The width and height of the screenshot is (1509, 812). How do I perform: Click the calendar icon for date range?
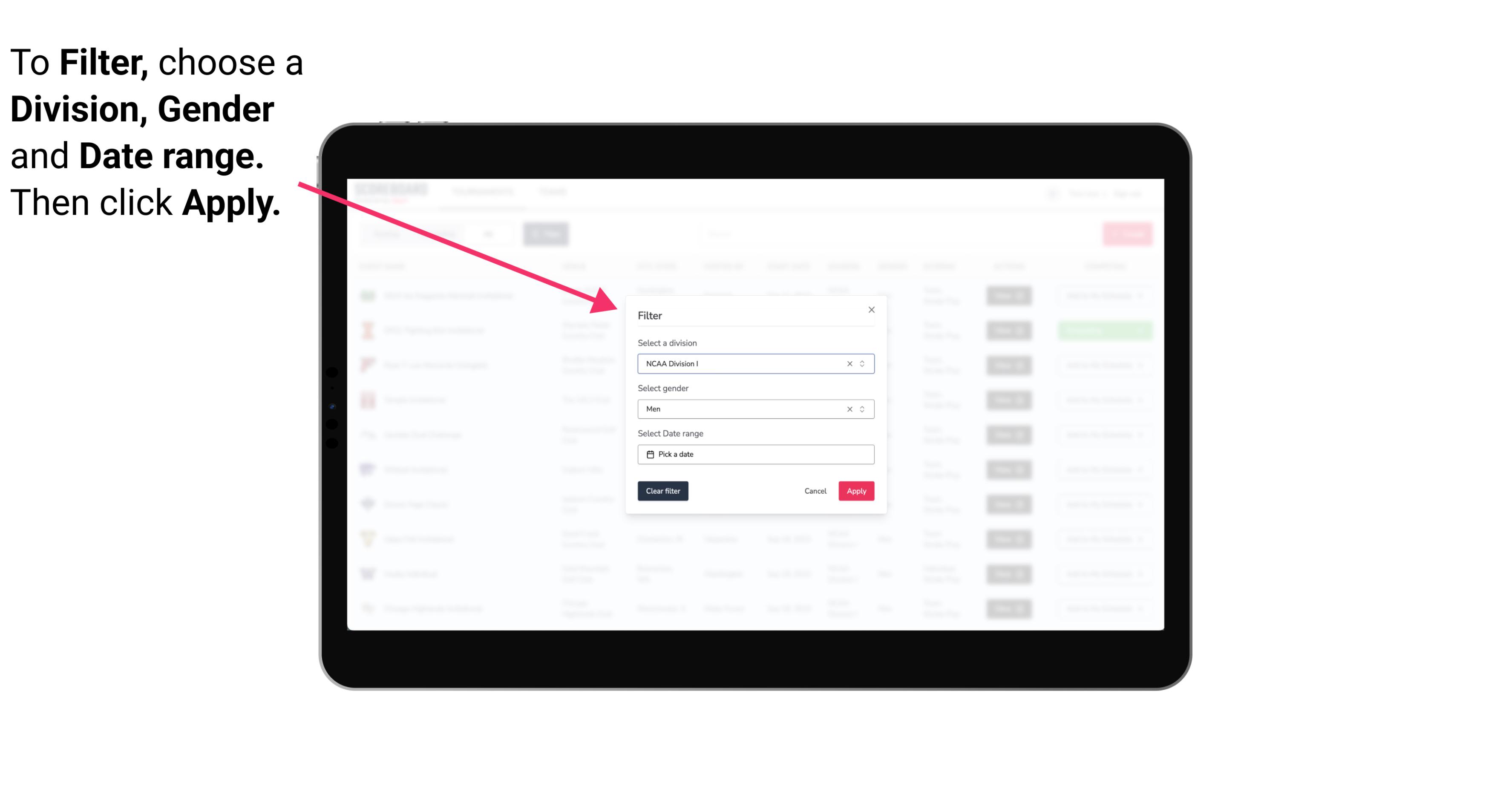coord(649,454)
